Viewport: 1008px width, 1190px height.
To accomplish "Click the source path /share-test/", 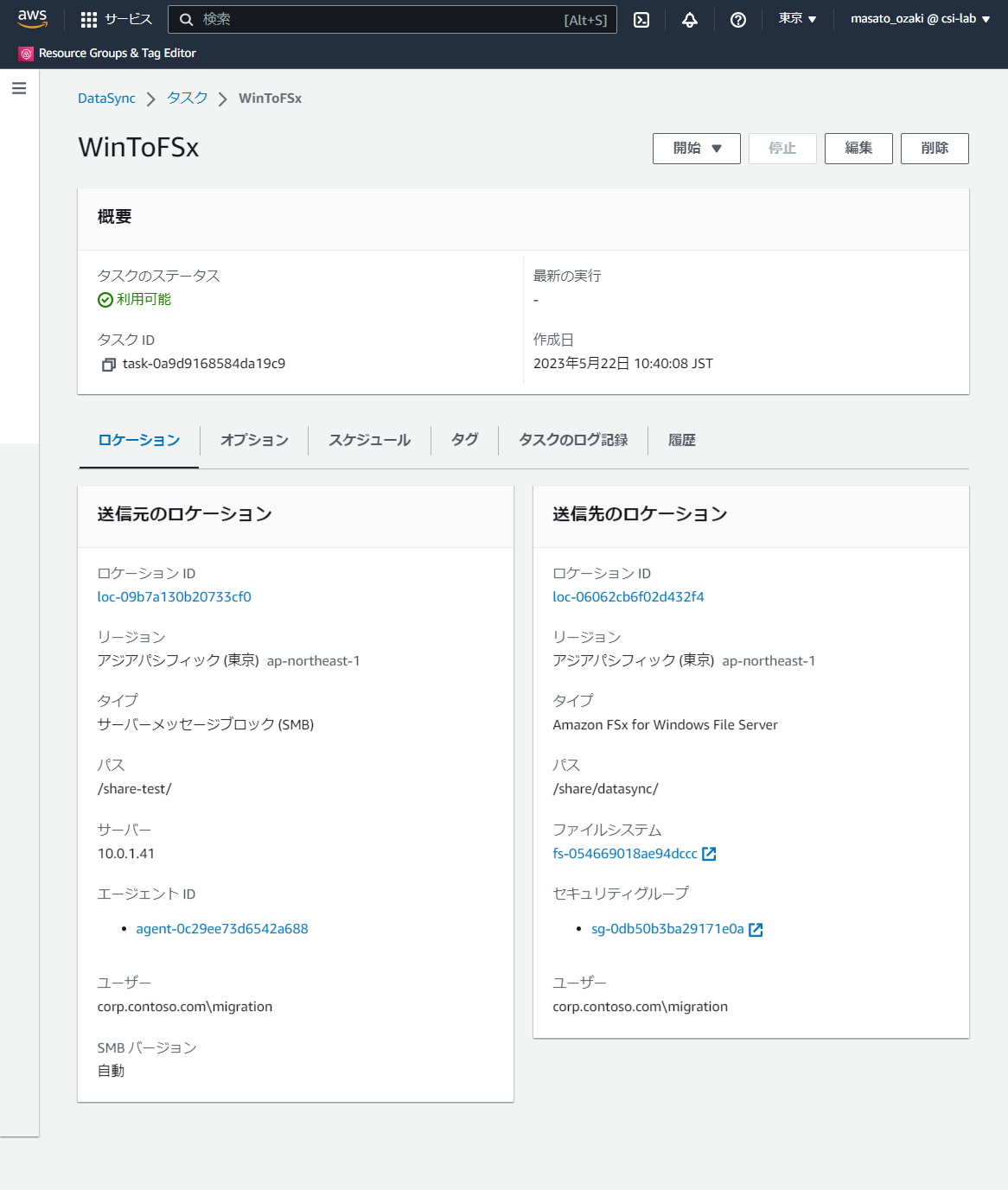I will point(135,789).
